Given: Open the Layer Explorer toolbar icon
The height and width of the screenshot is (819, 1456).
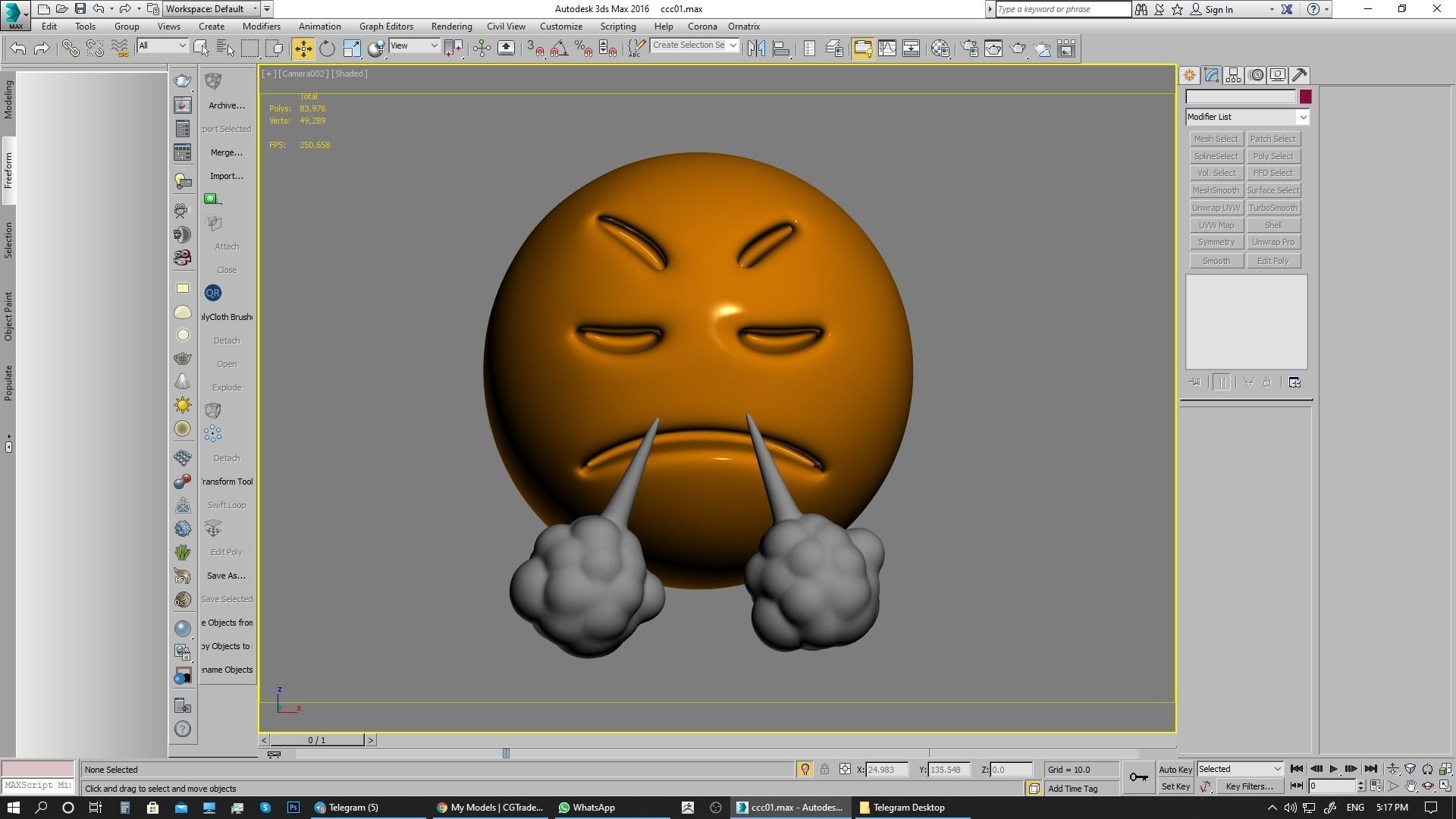Looking at the screenshot, I should pyautogui.click(x=834, y=49).
